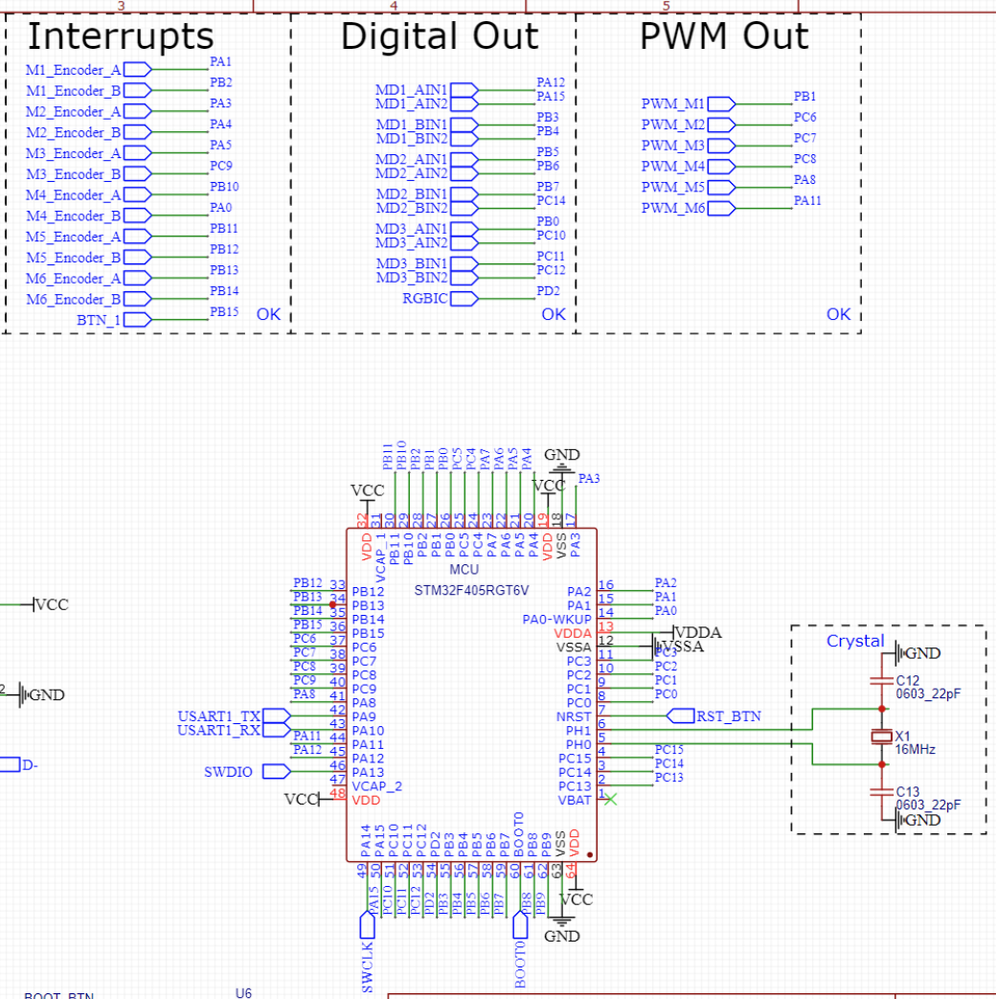Select capacitor C12 in Crystal block
The height and width of the screenshot is (999, 996).
point(881,681)
